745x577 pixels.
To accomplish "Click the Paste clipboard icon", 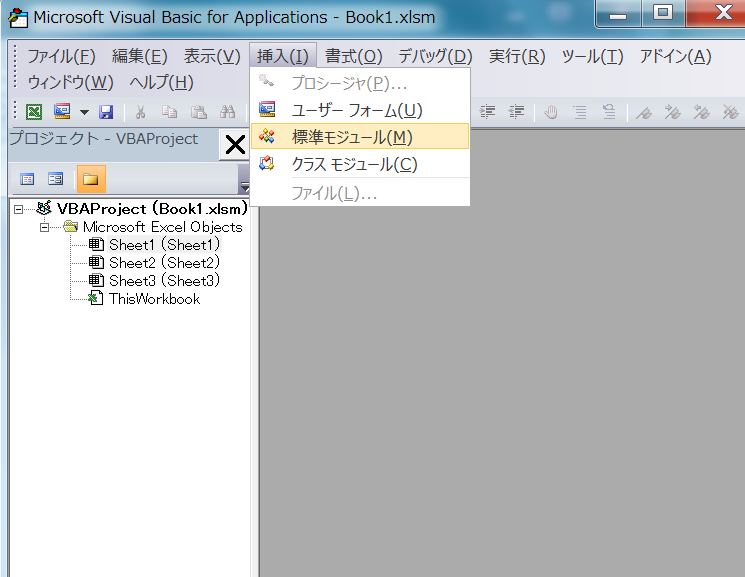I will click(x=199, y=112).
